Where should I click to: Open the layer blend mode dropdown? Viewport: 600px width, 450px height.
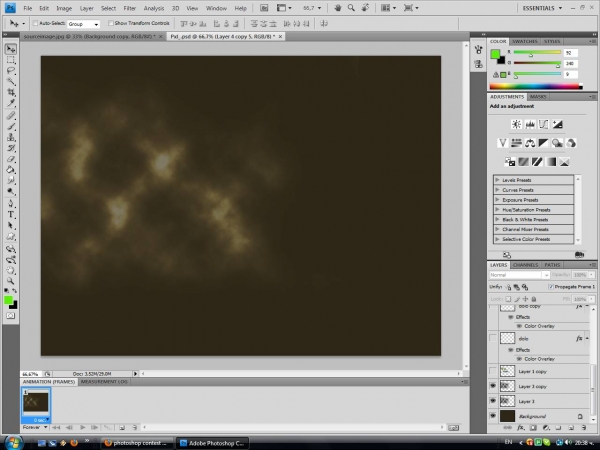tap(519, 275)
